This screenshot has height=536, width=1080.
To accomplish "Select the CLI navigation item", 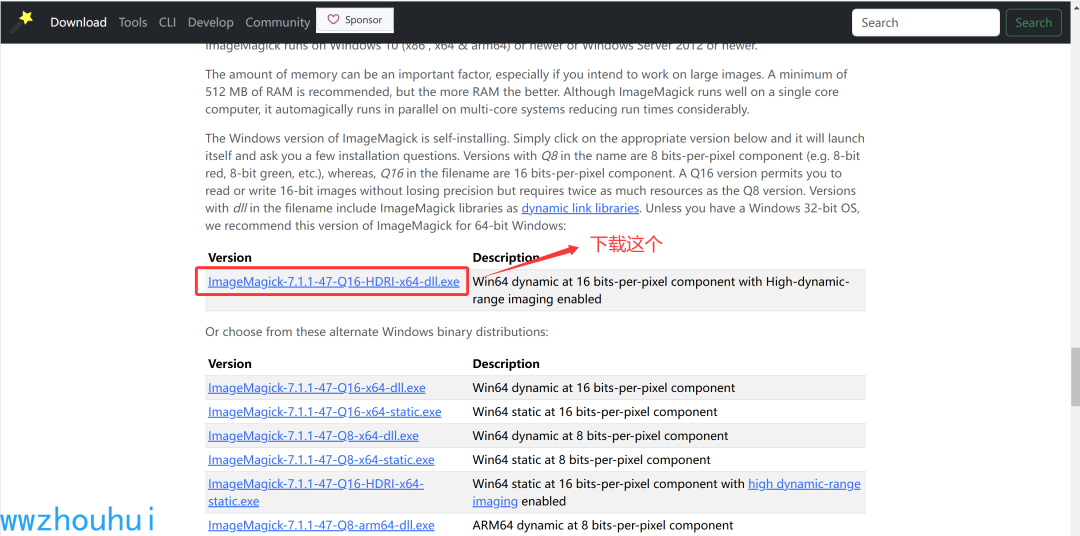I will (x=167, y=22).
